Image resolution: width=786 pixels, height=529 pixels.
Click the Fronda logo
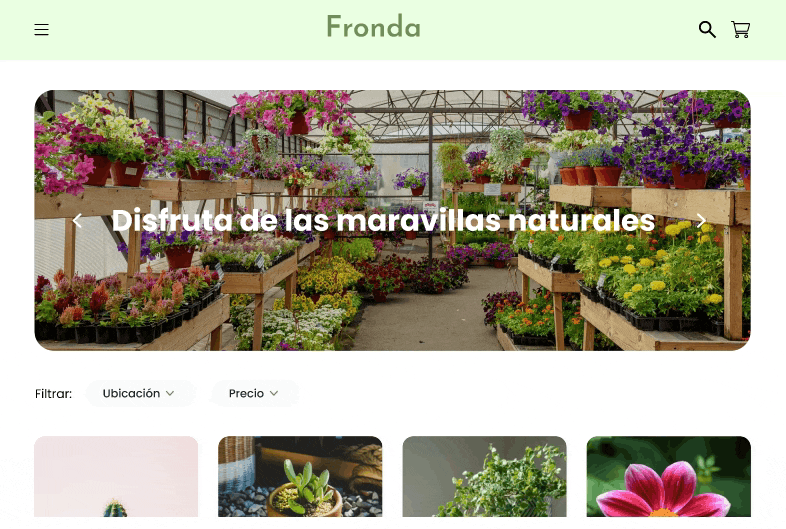pyautogui.click(x=373, y=27)
